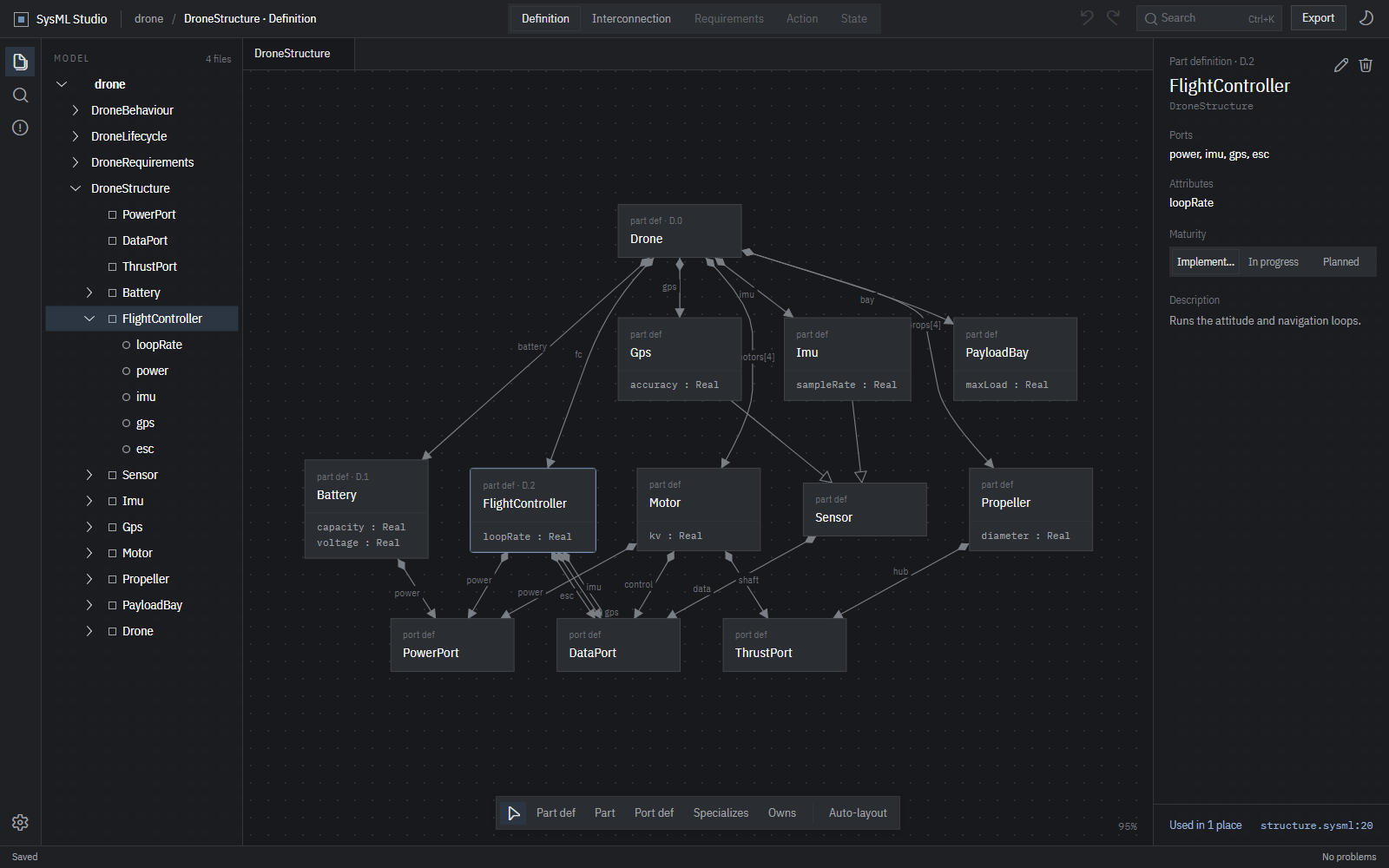The height and width of the screenshot is (868, 1389).
Task: Expand the Motor part chevron
Action: (89, 553)
